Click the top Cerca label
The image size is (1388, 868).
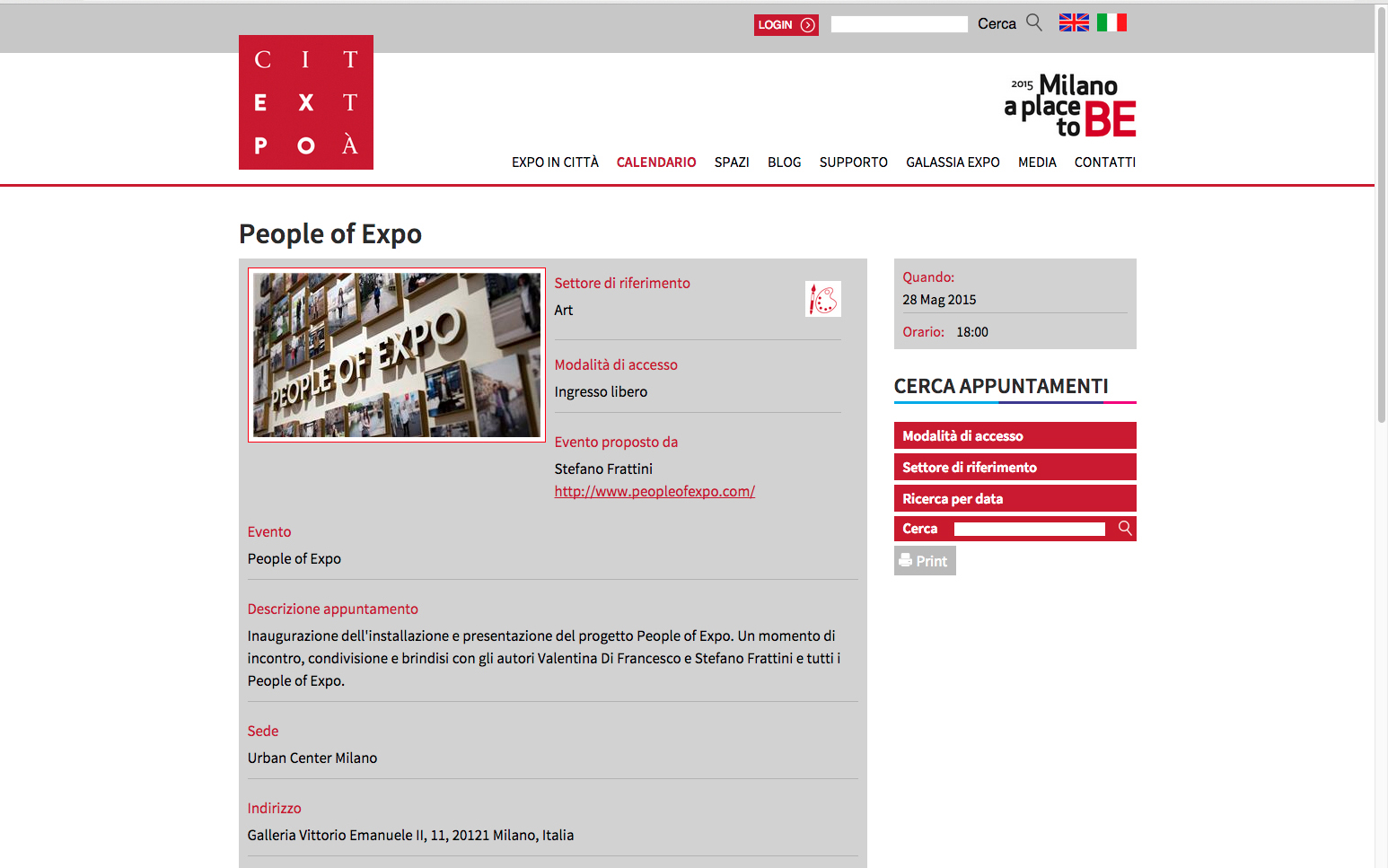coord(997,24)
